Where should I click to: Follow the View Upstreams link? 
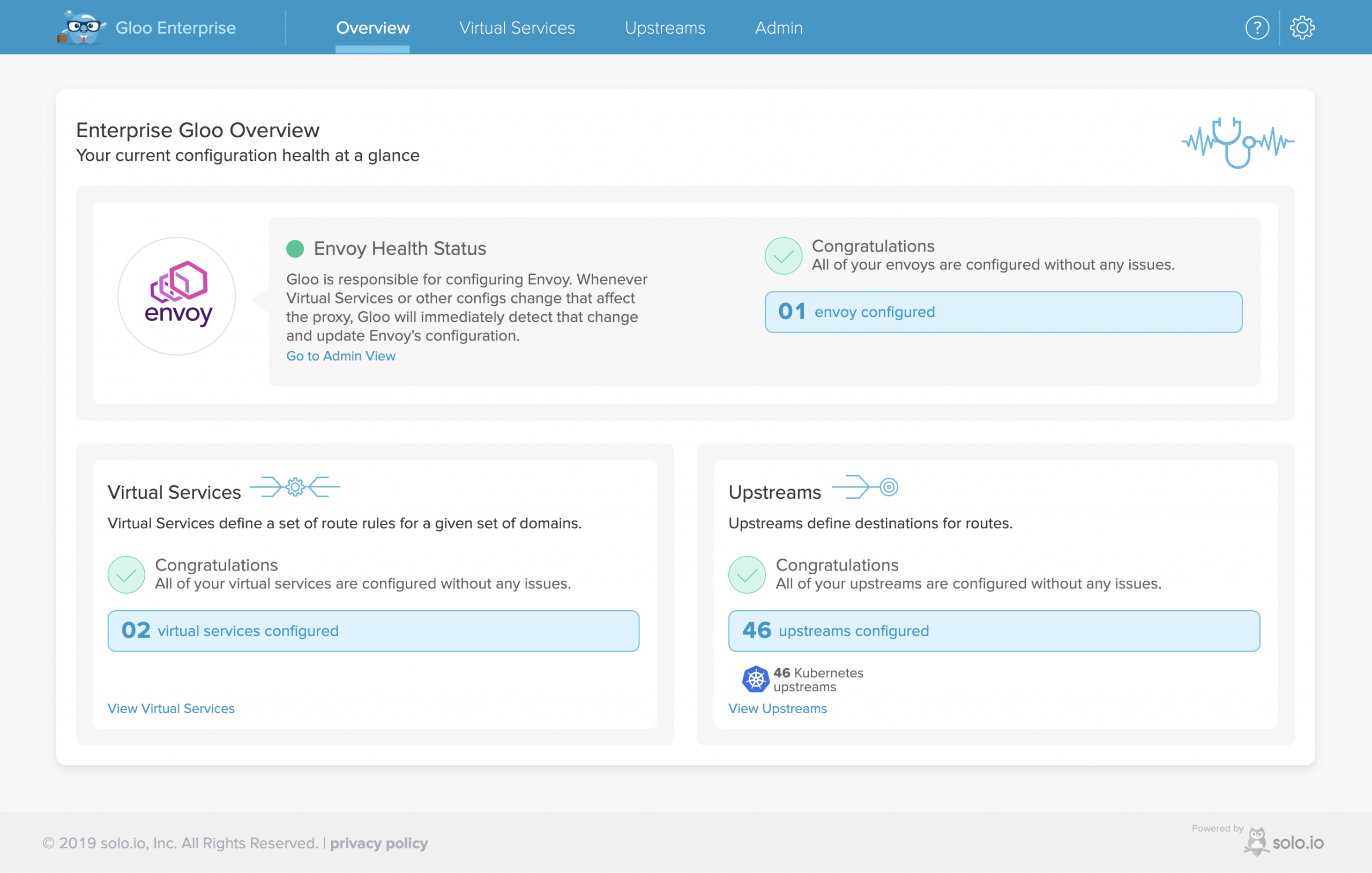[777, 708]
